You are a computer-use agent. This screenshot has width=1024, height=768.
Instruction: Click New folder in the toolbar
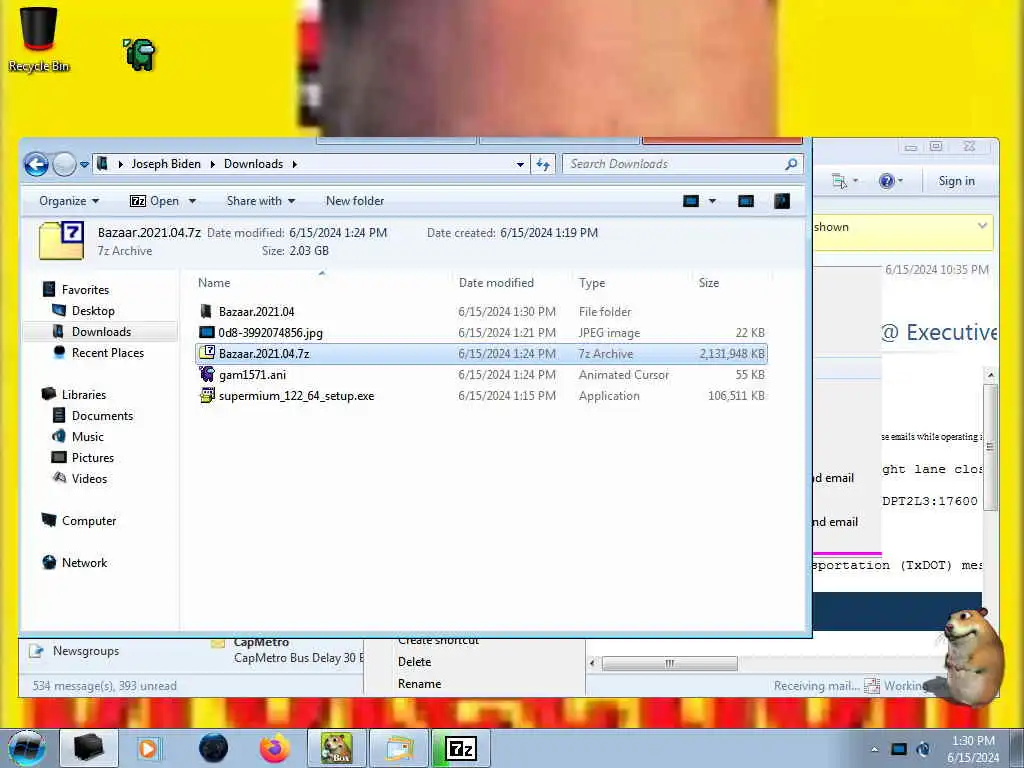point(355,201)
